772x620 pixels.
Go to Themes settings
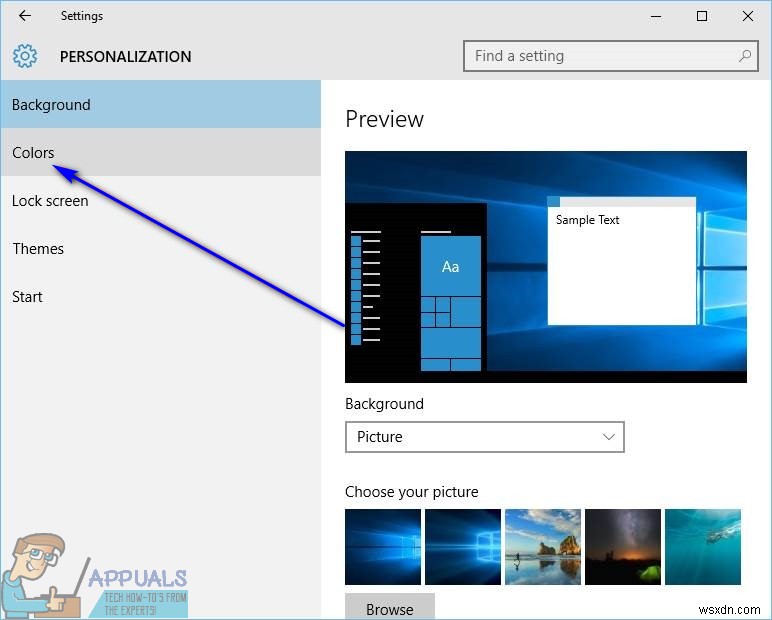pyautogui.click(x=161, y=249)
